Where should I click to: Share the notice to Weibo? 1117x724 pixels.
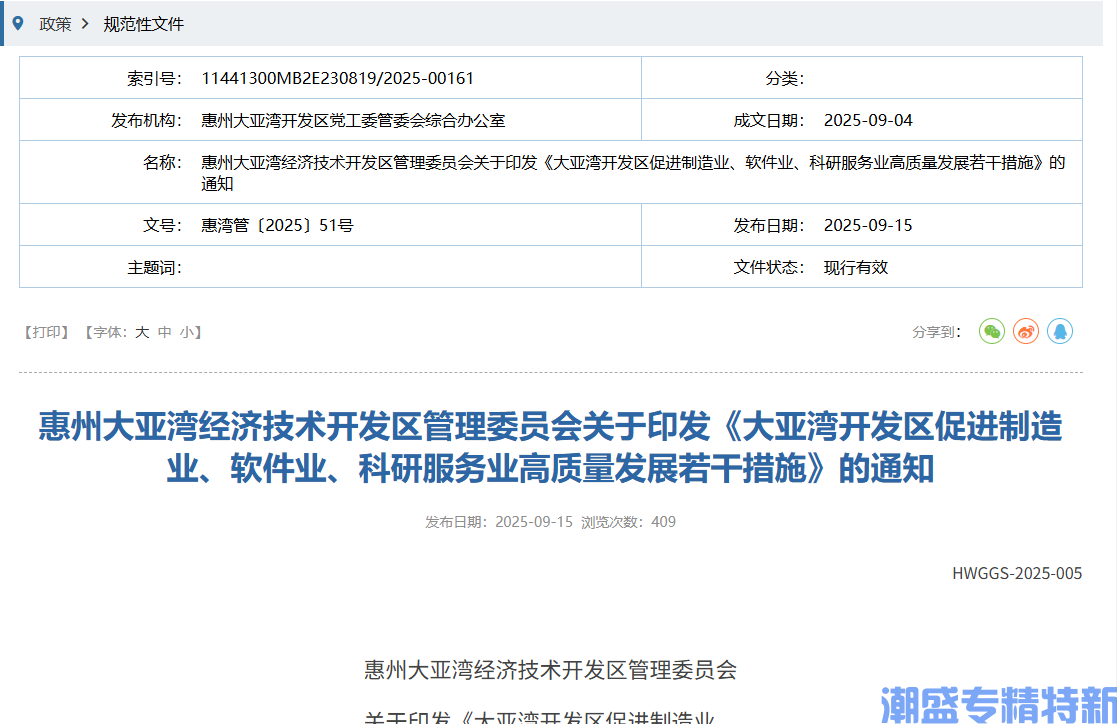tap(1026, 331)
